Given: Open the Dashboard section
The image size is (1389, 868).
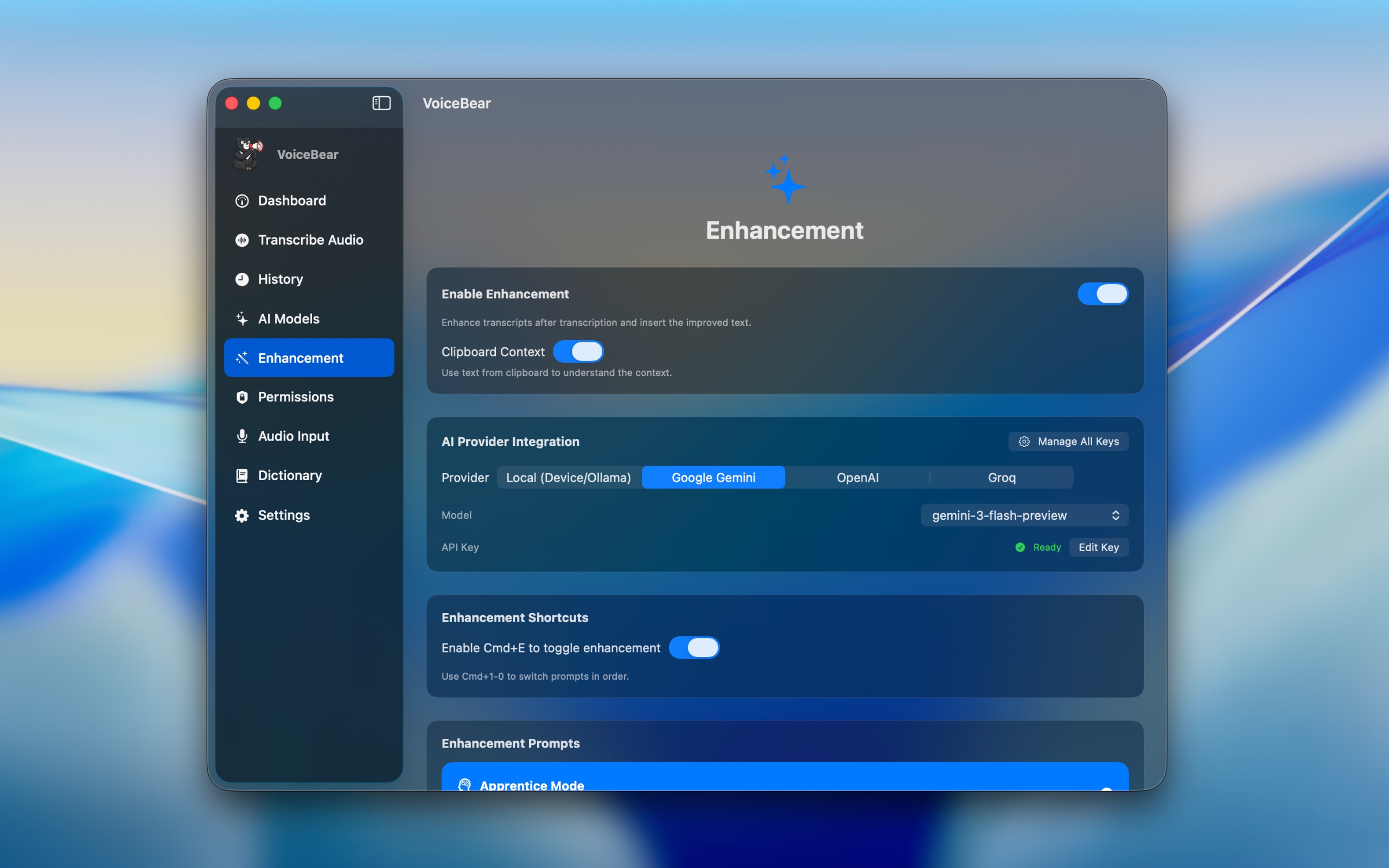Looking at the screenshot, I should 309,201.
